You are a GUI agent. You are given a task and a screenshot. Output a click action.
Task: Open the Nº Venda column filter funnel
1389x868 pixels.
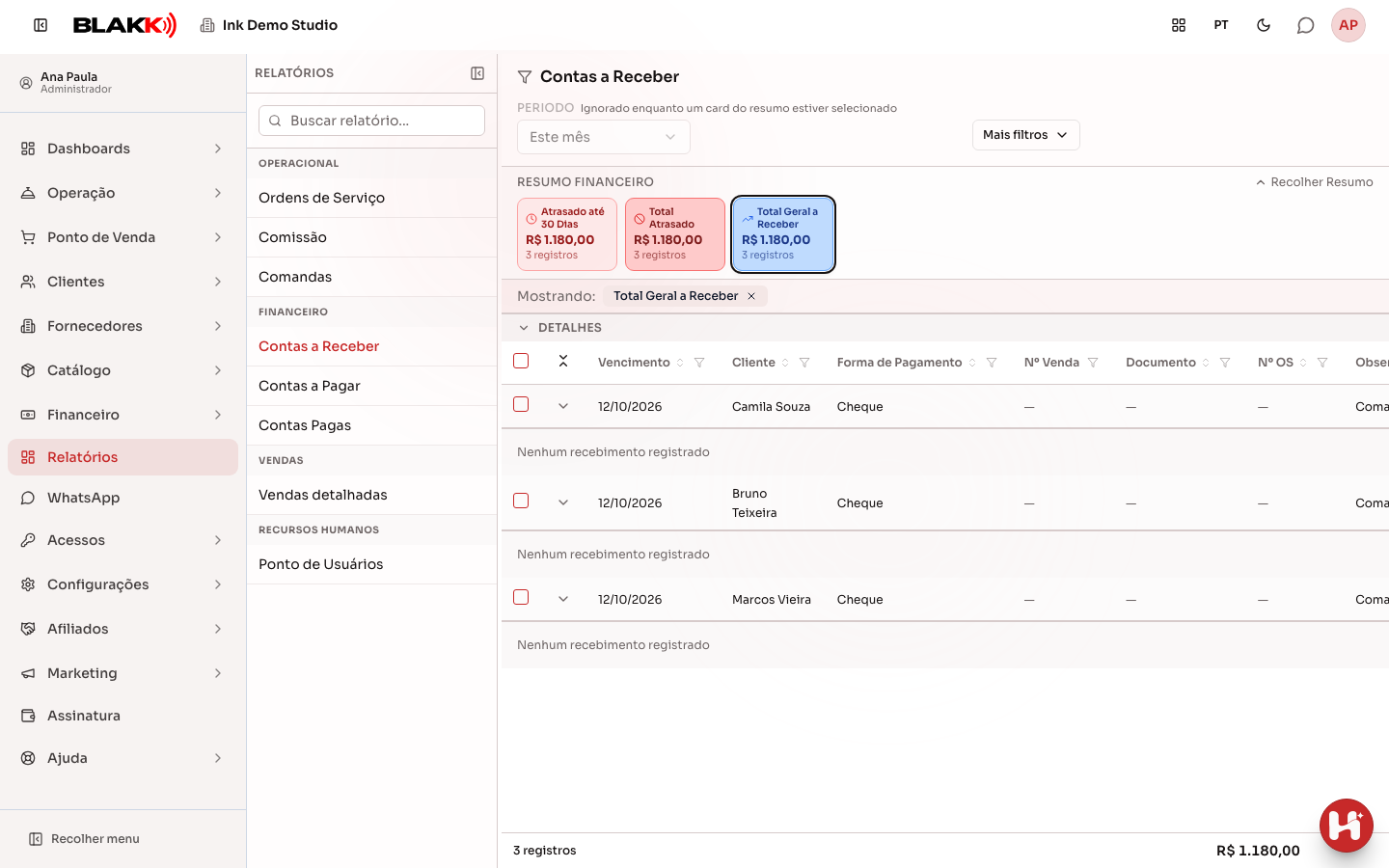[x=1093, y=363]
